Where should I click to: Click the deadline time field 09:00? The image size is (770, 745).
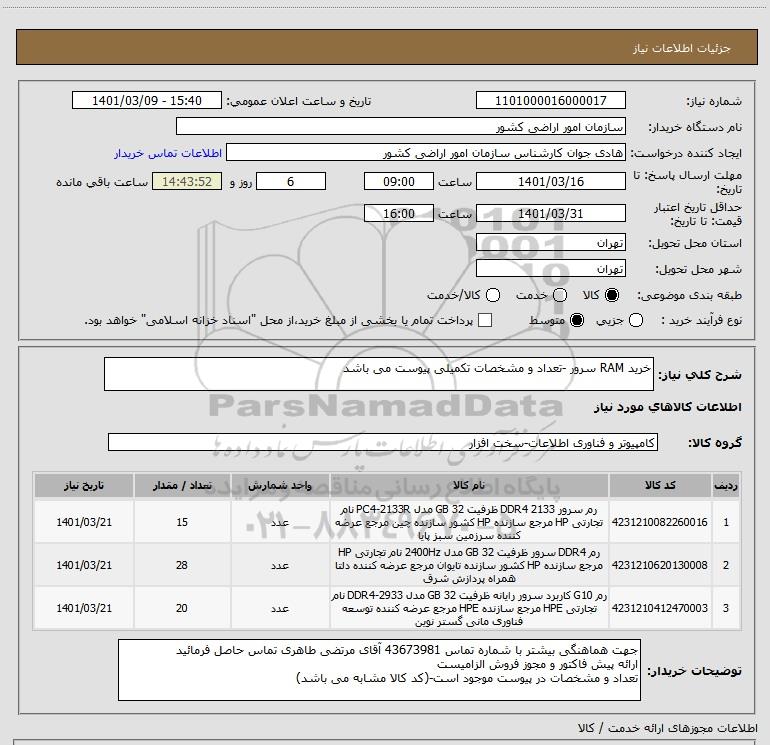(399, 181)
